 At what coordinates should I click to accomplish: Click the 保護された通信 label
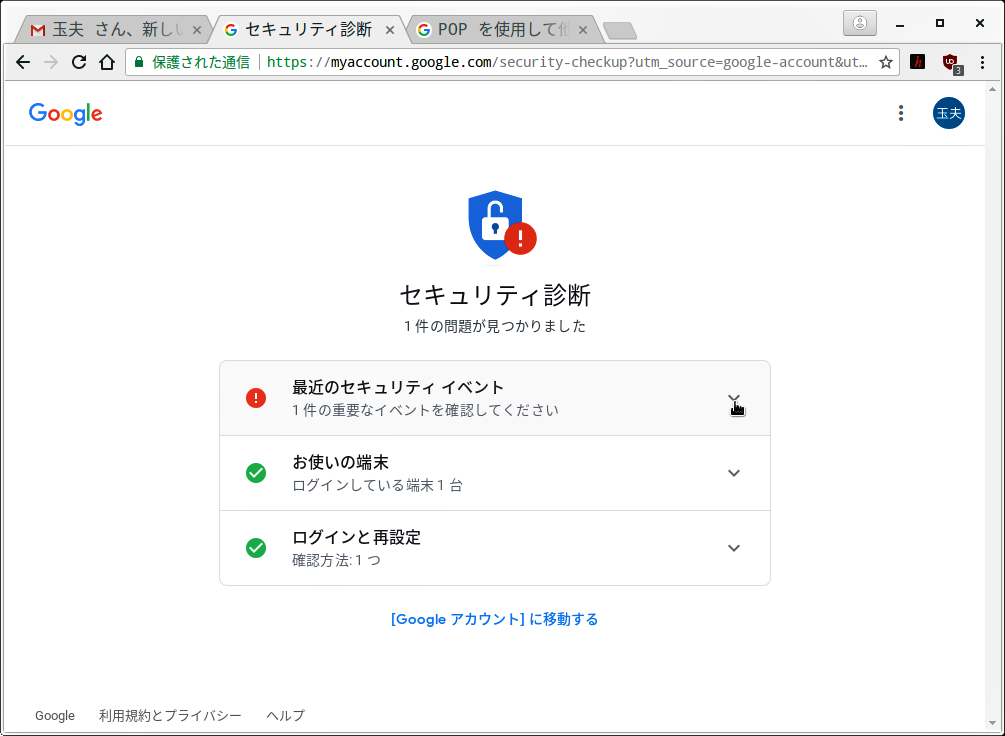(x=201, y=62)
